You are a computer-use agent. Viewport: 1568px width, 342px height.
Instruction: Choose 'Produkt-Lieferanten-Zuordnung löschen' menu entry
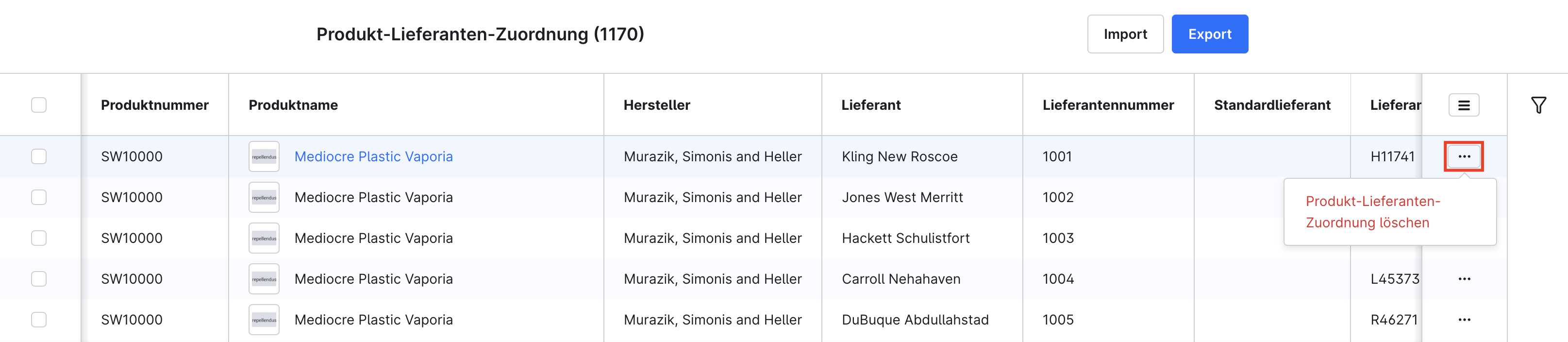click(x=1373, y=212)
